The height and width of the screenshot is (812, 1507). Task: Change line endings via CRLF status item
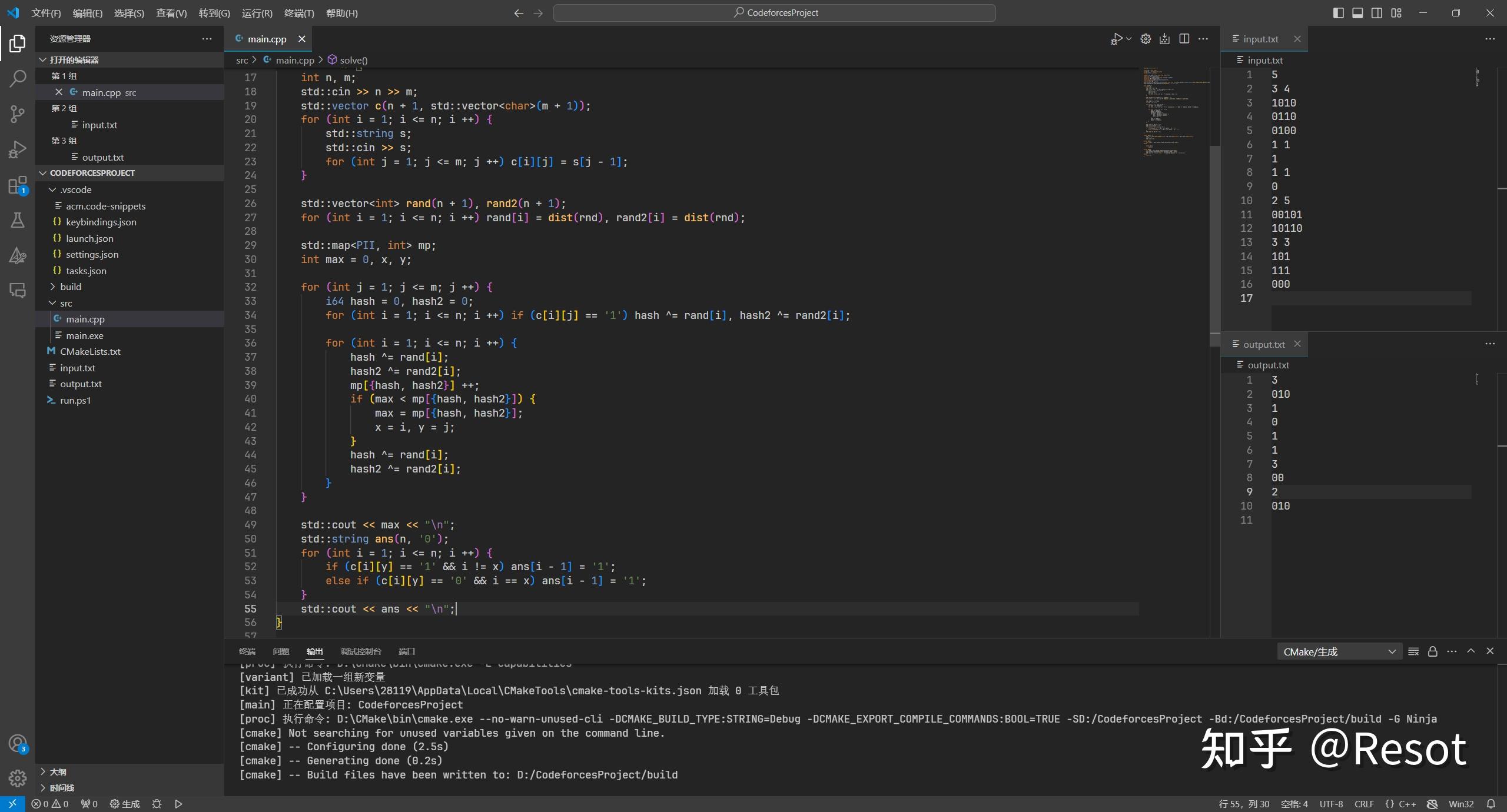tap(1365, 803)
